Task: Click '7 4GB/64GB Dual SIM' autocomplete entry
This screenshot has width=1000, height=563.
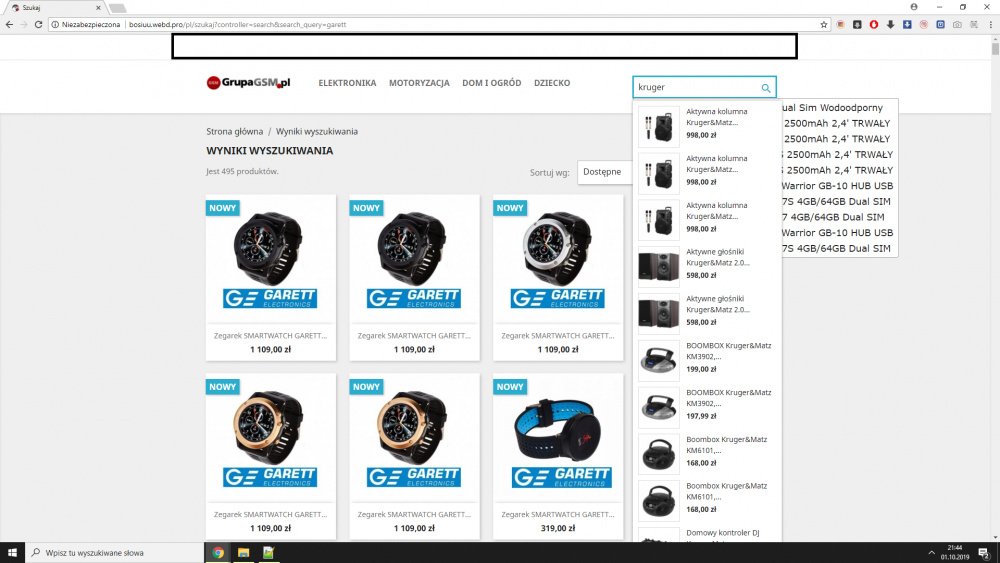Action: click(833, 217)
